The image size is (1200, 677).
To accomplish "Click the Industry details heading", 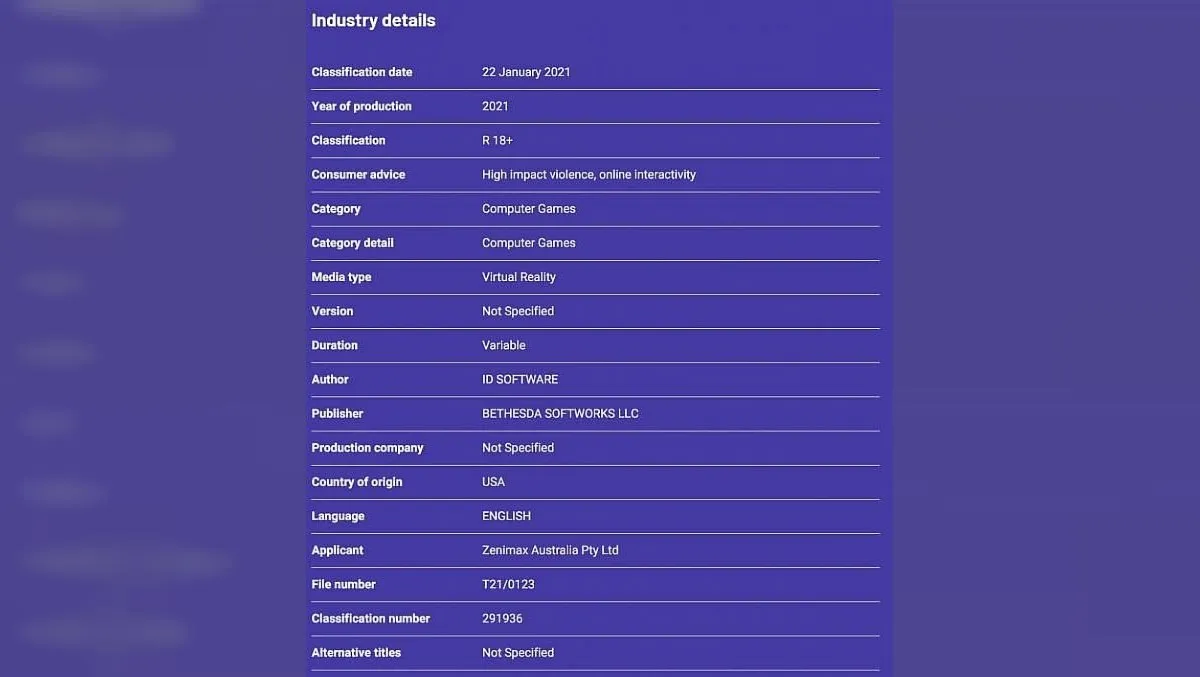I will (373, 20).
